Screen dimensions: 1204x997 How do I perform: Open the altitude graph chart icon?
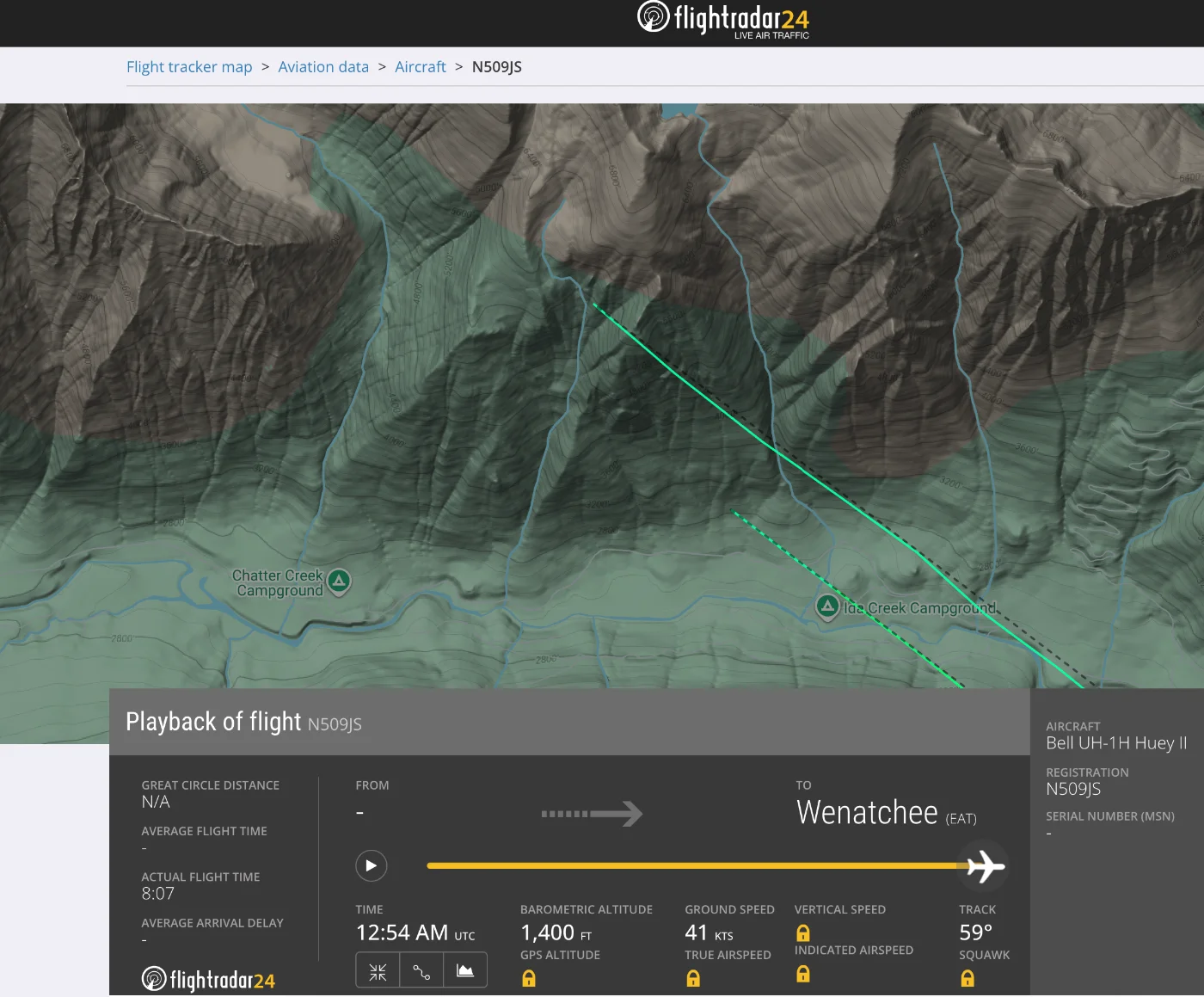(x=465, y=971)
